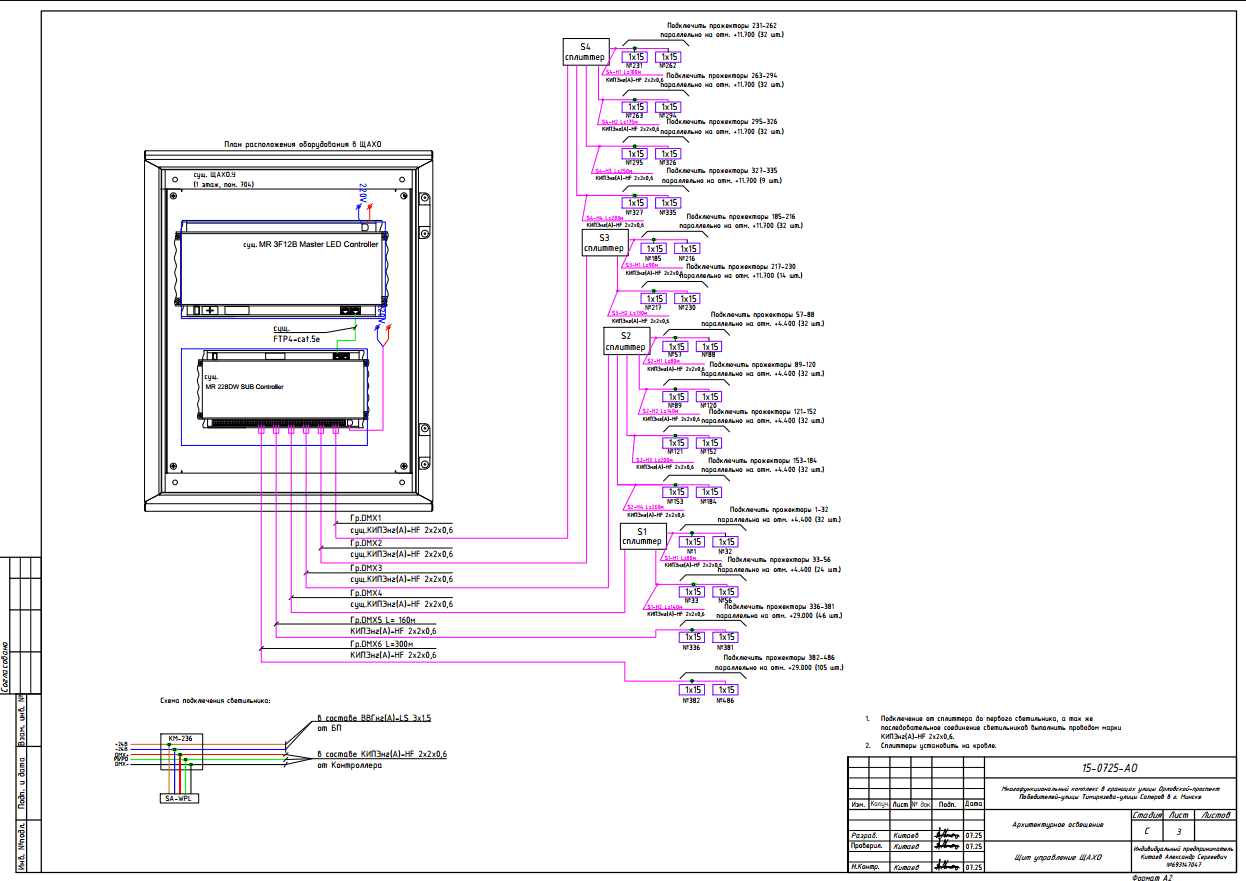Select the 1x15 box labeled №326
The image size is (1246, 881).
[x=669, y=154]
